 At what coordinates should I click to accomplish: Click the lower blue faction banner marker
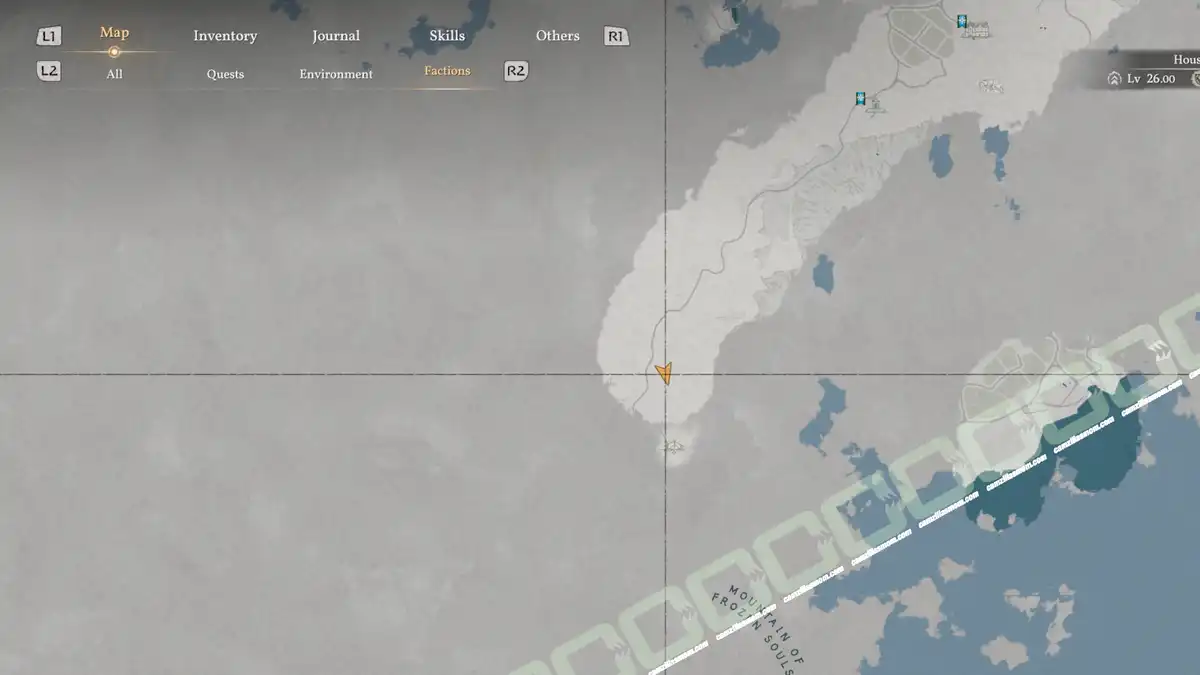860,98
